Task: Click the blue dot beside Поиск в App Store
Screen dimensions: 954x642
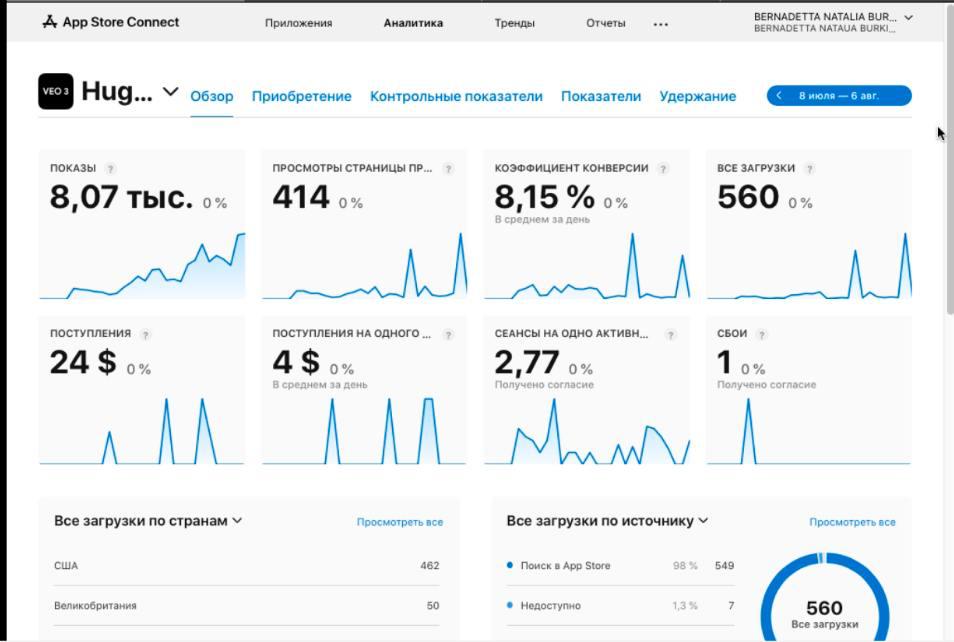Action: click(509, 565)
